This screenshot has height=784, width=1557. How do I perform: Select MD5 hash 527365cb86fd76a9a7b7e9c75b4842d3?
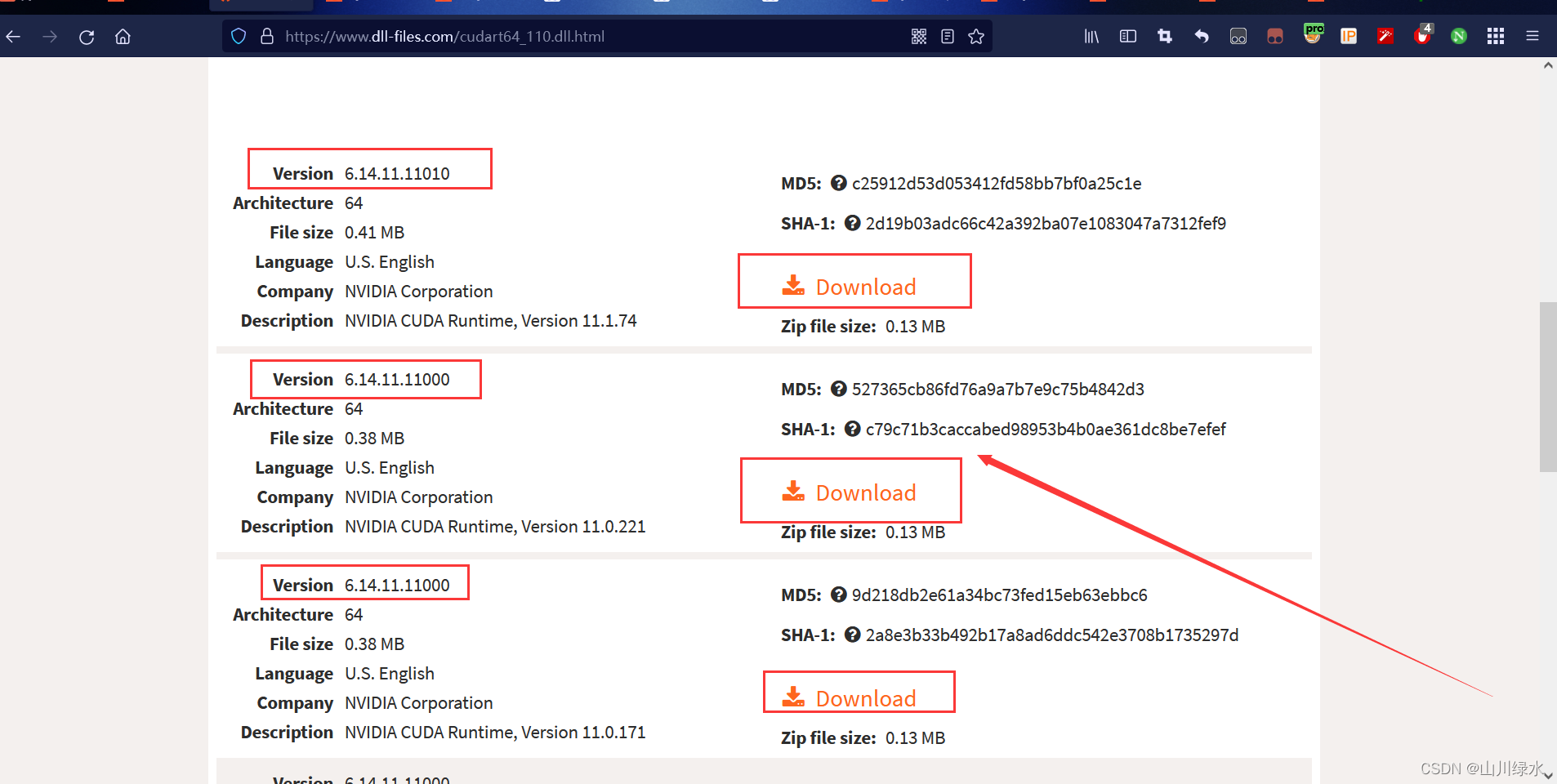[998, 390]
